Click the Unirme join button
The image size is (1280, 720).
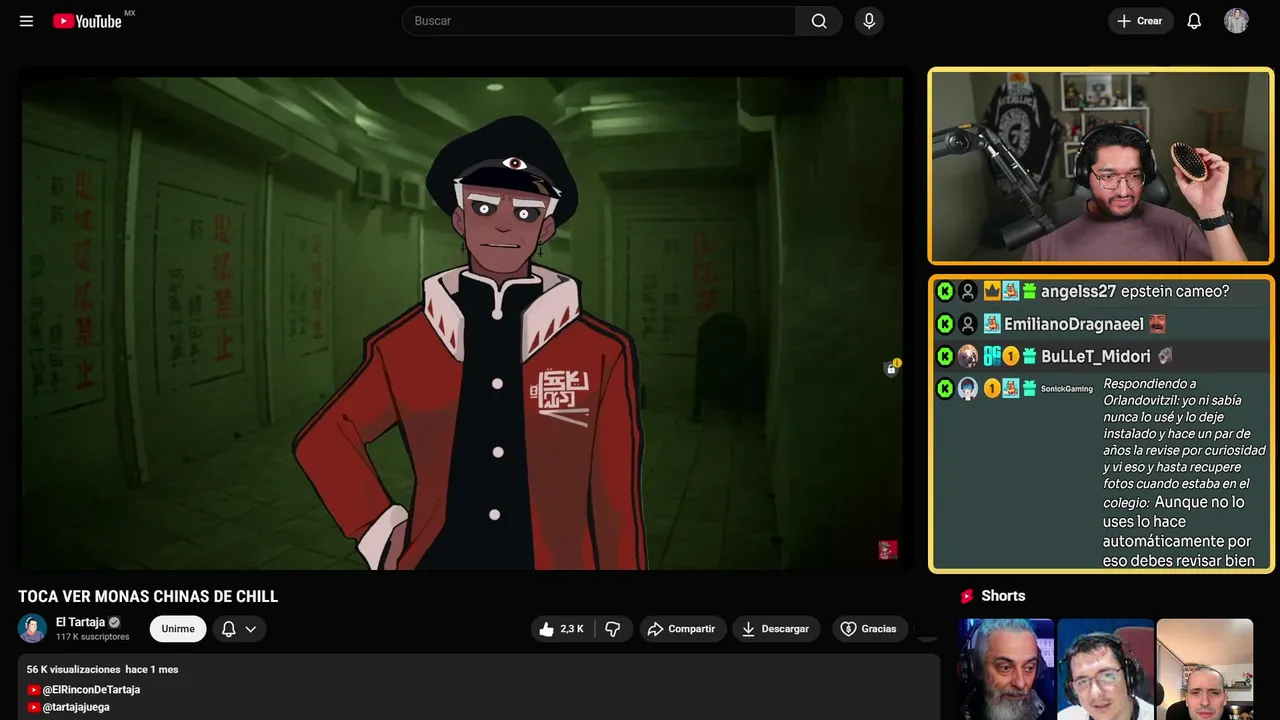point(178,629)
